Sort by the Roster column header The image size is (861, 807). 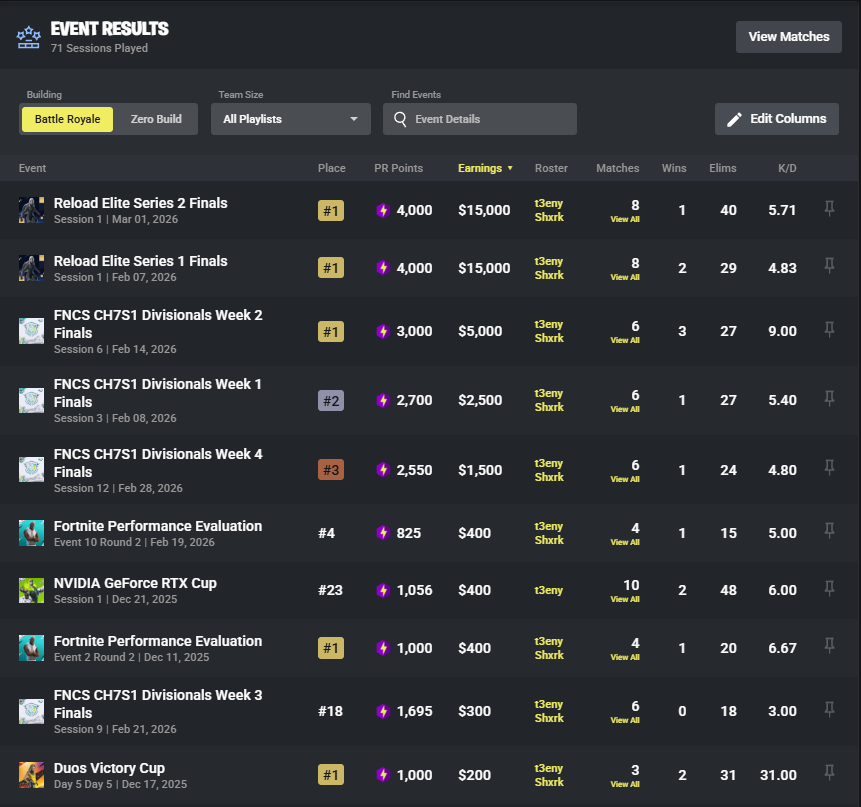(551, 168)
